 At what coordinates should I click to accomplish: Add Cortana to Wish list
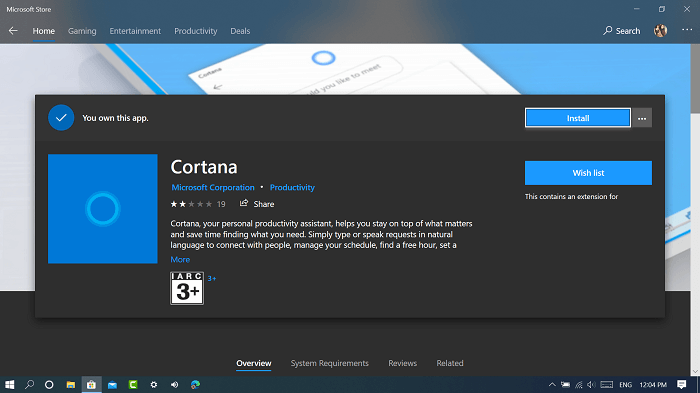(x=588, y=173)
